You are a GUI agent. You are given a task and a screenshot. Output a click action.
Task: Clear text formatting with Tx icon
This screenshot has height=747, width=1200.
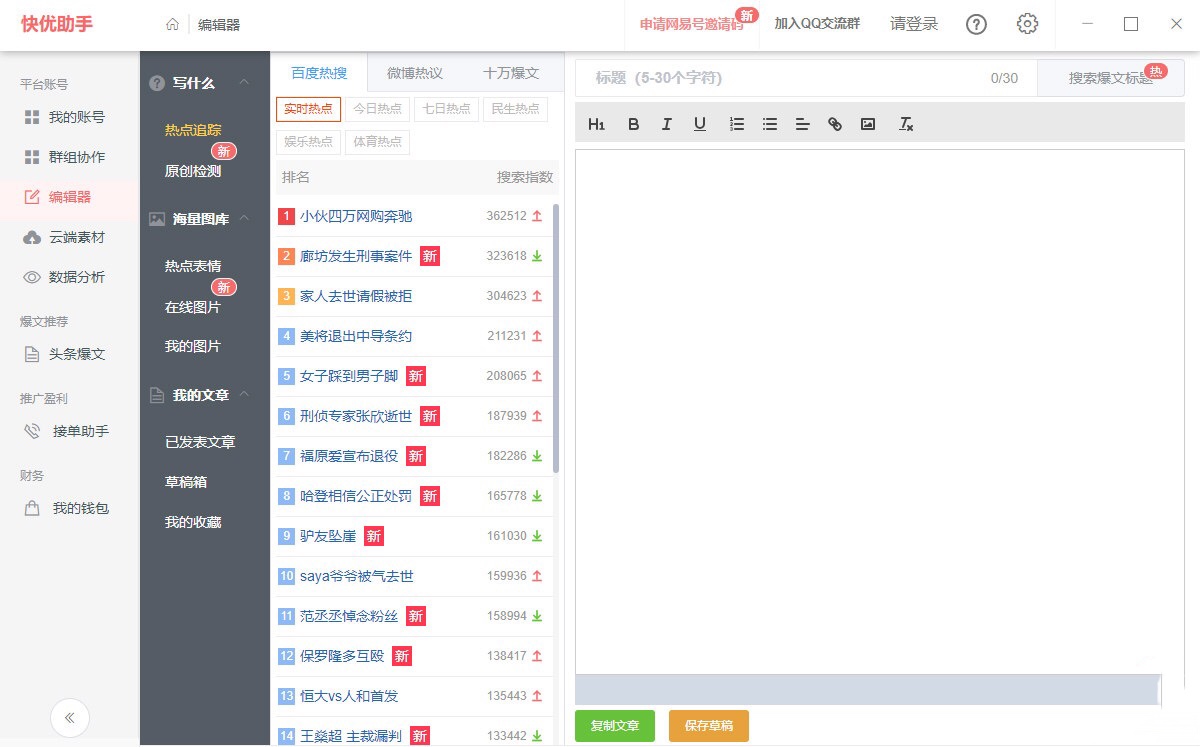click(x=906, y=124)
